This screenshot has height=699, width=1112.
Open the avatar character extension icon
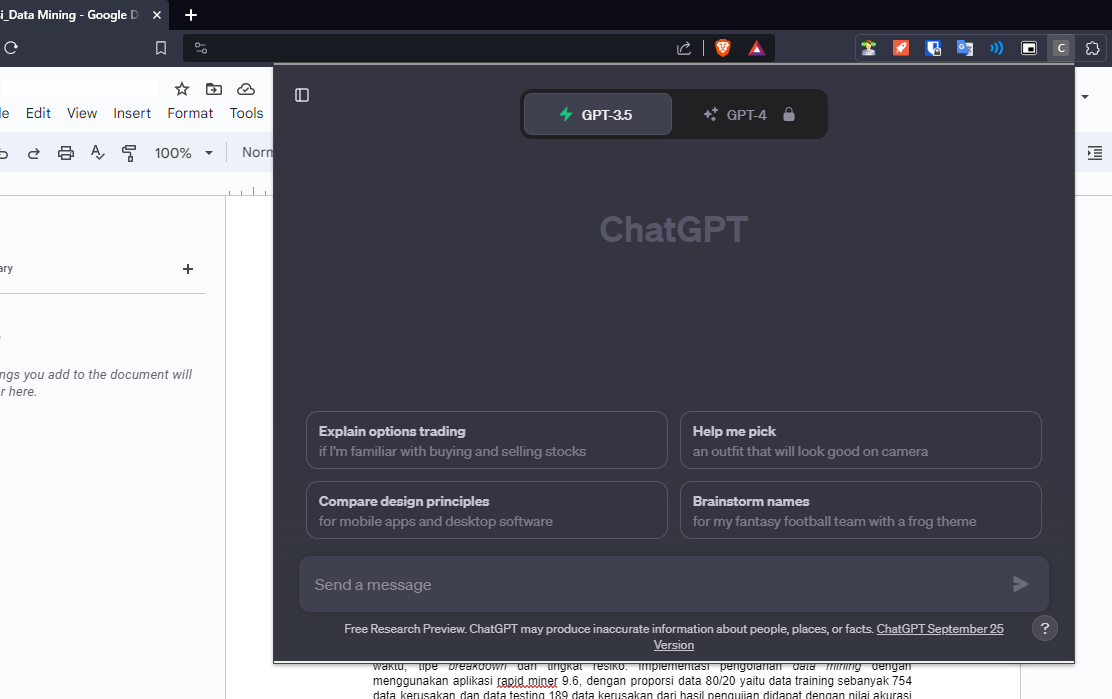tap(869, 48)
